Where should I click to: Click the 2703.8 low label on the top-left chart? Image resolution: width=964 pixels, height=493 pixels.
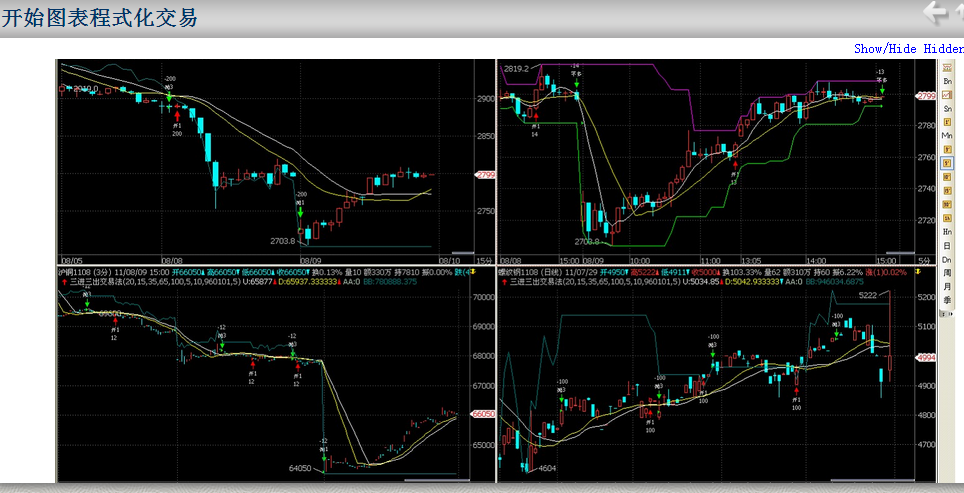tap(283, 241)
